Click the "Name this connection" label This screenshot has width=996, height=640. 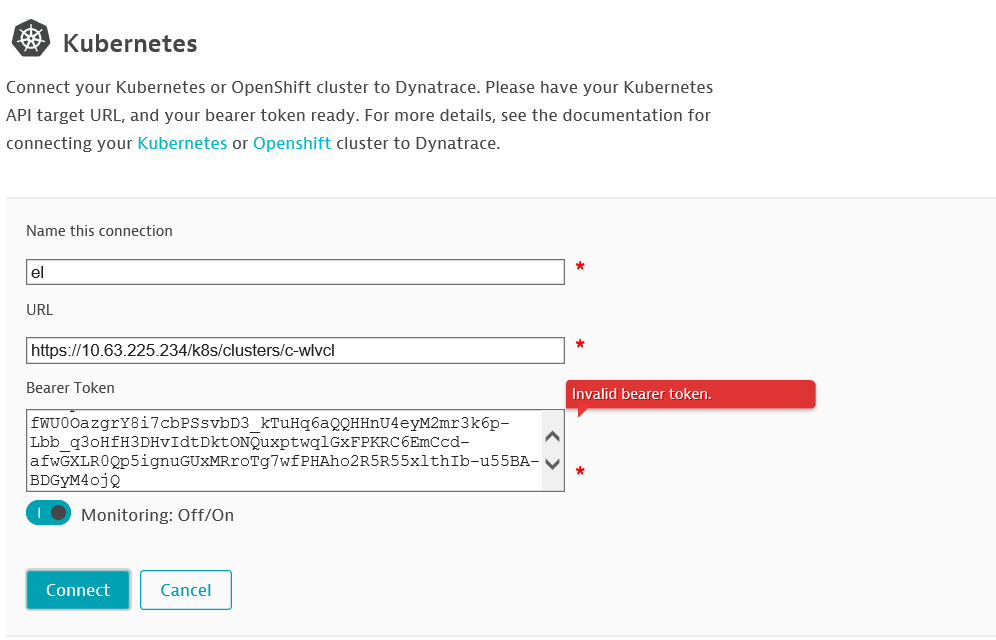point(99,231)
